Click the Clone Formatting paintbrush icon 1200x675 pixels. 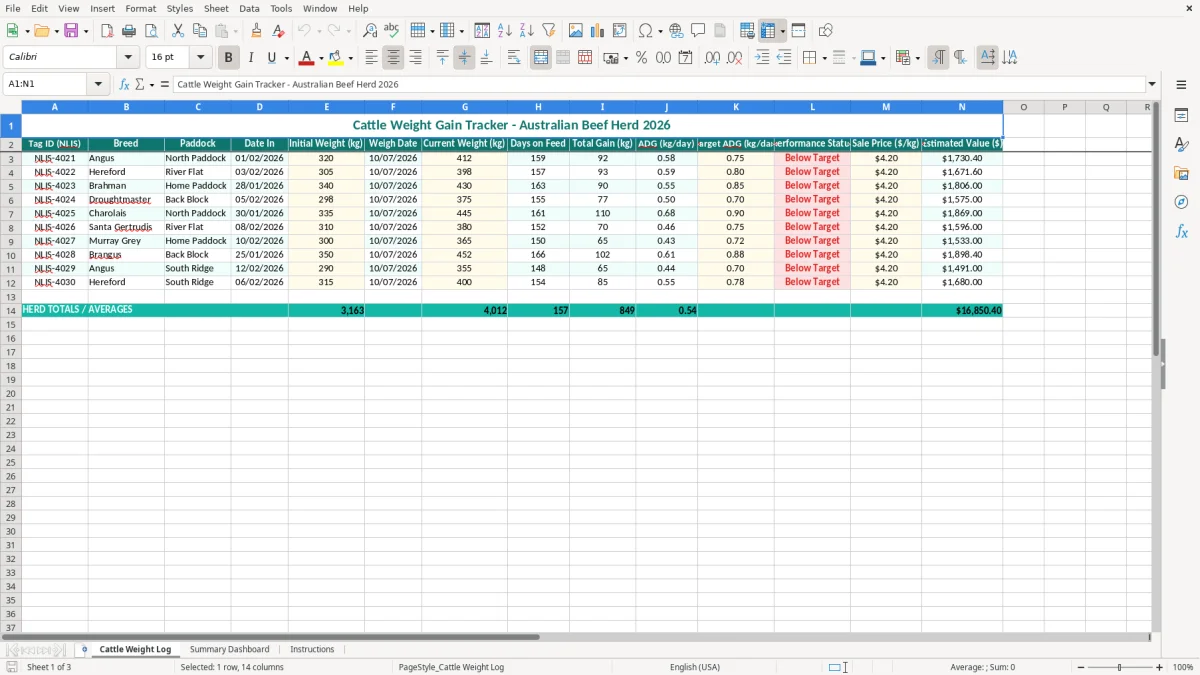pyautogui.click(x=257, y=31)
